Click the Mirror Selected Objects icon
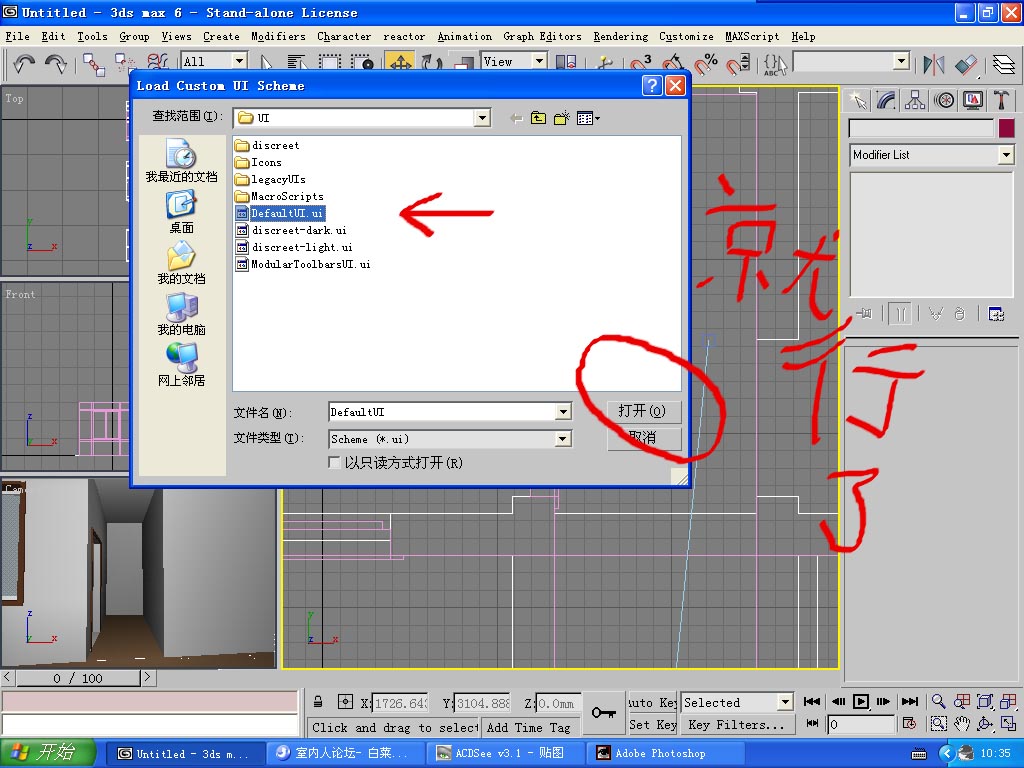1024x768 pixels. click(934, 63)
